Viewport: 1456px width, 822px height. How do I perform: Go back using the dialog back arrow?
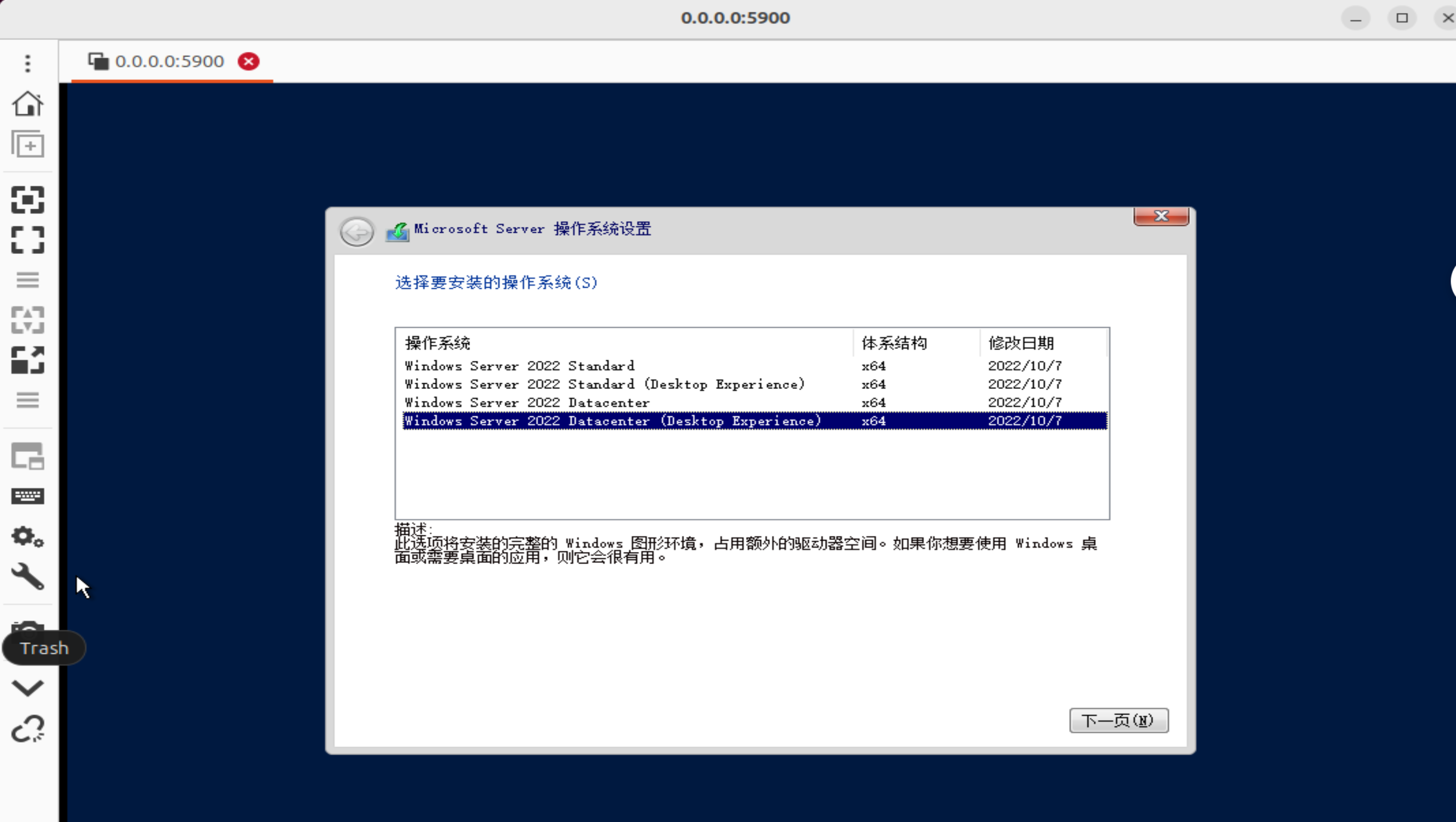(356, 231)
